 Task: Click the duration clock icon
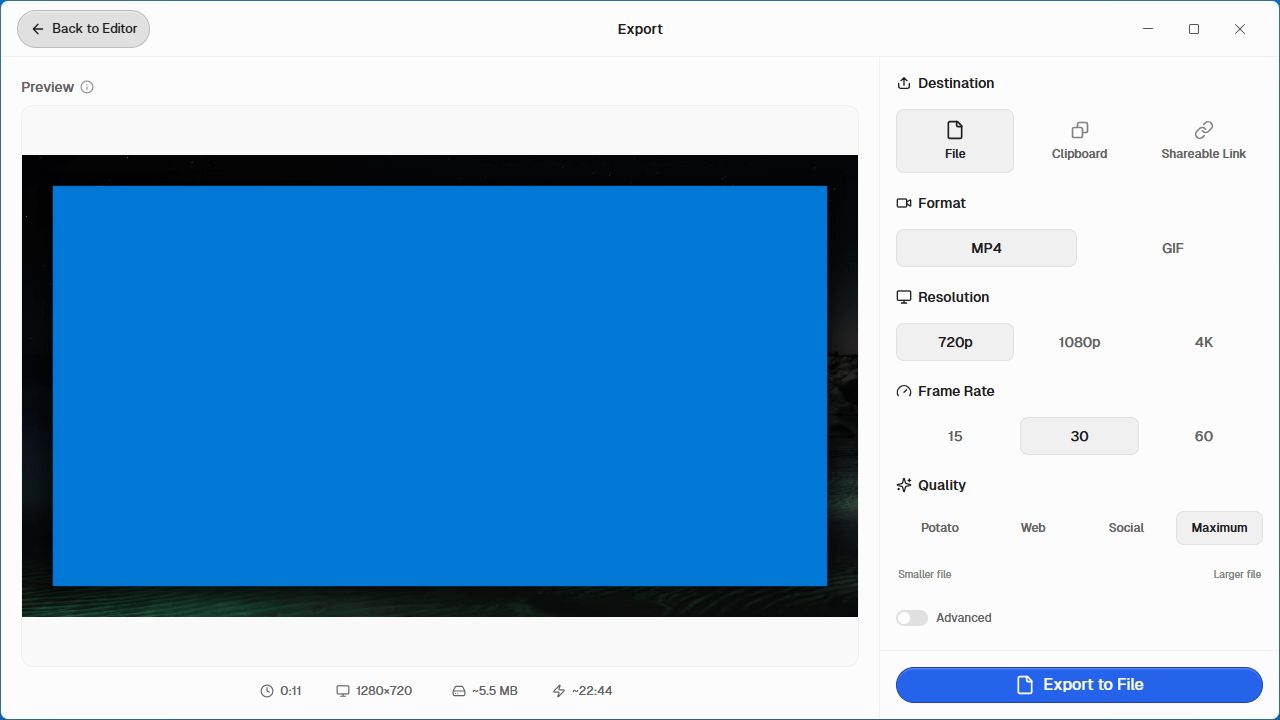(x=267, y=691)
